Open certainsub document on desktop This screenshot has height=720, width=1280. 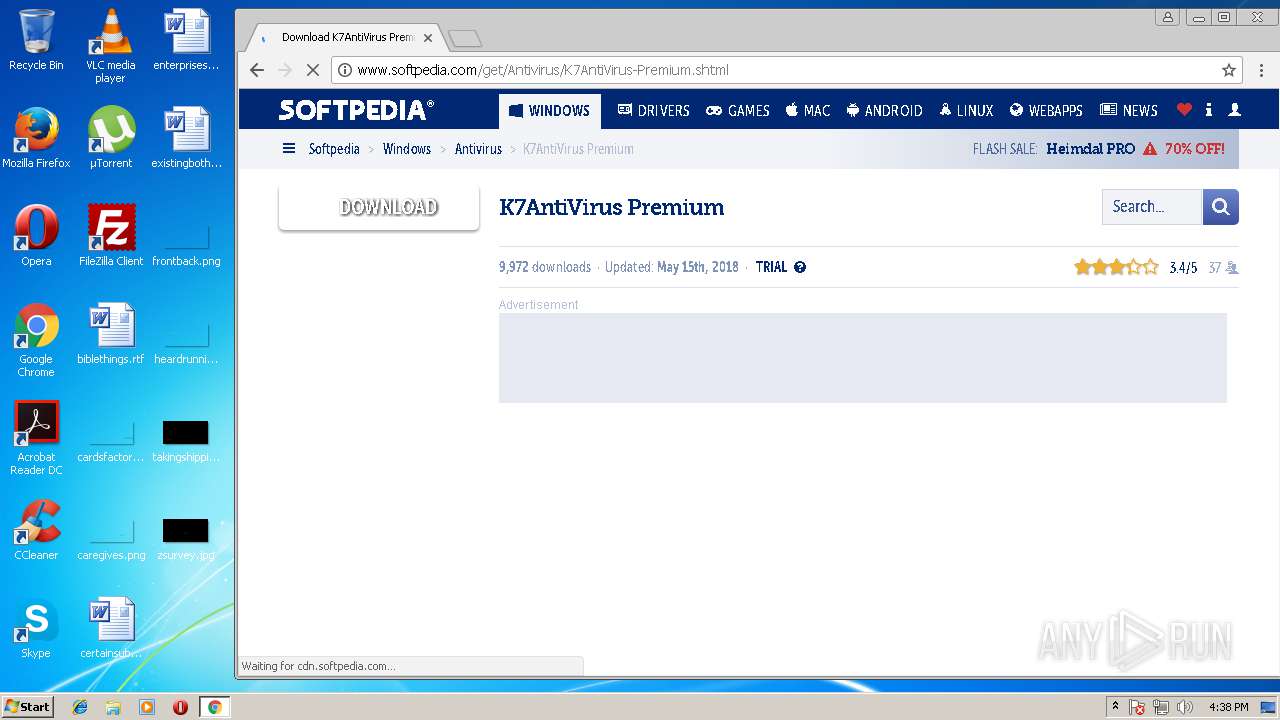(110, 628)
